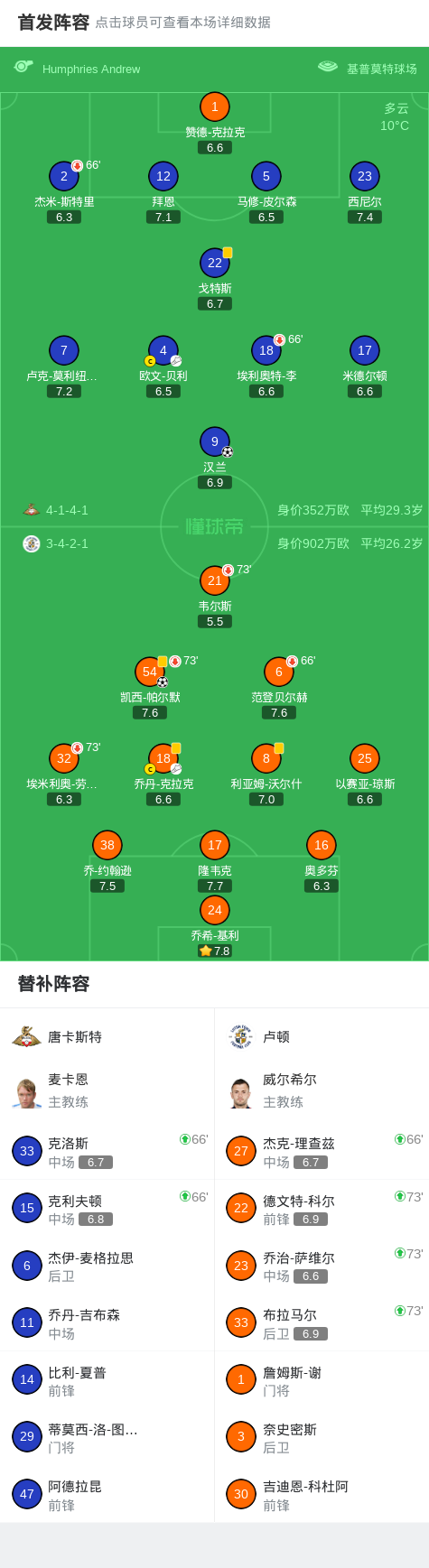Viewport: 429px width, 1568px height.
Task: View substitute 27 杰克-理查兹 details
Action: coord(322,1151)
